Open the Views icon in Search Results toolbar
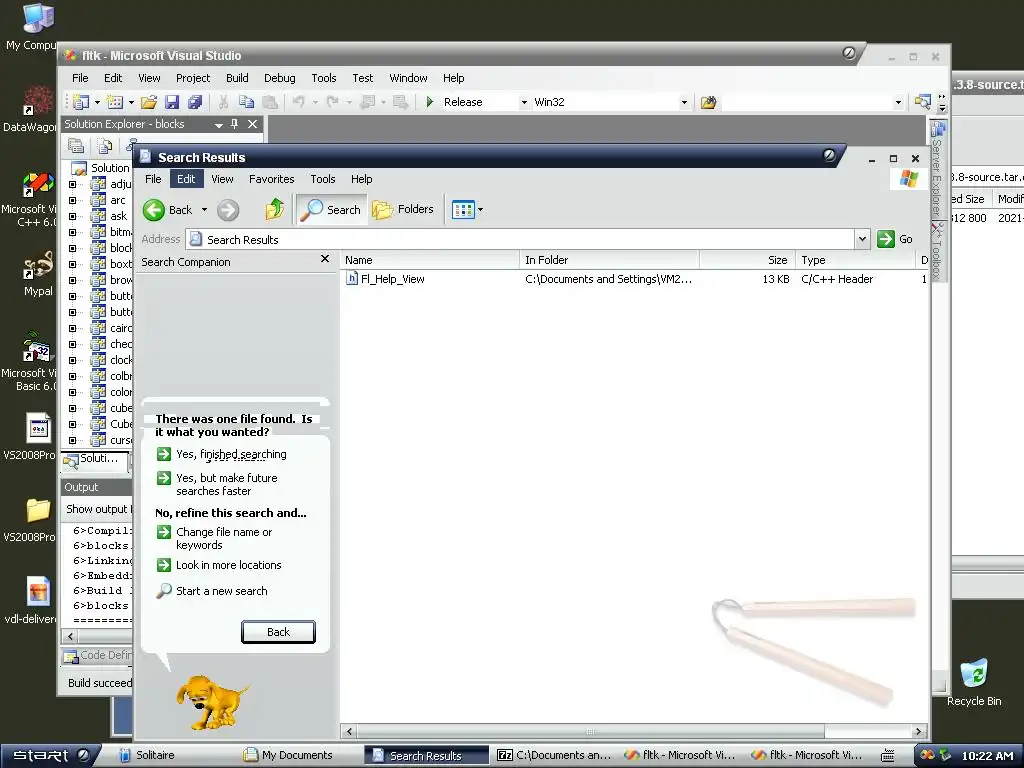Viewport: 1024px width, 768px height. (463, 210)
